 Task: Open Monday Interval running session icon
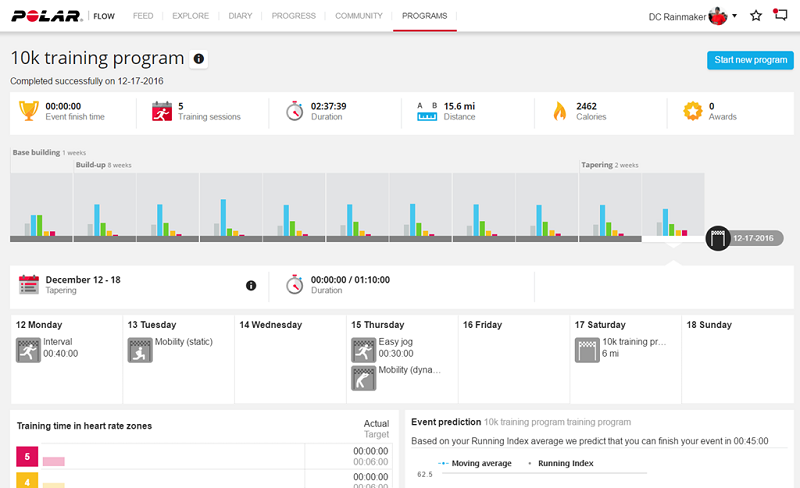click(28, 350)
